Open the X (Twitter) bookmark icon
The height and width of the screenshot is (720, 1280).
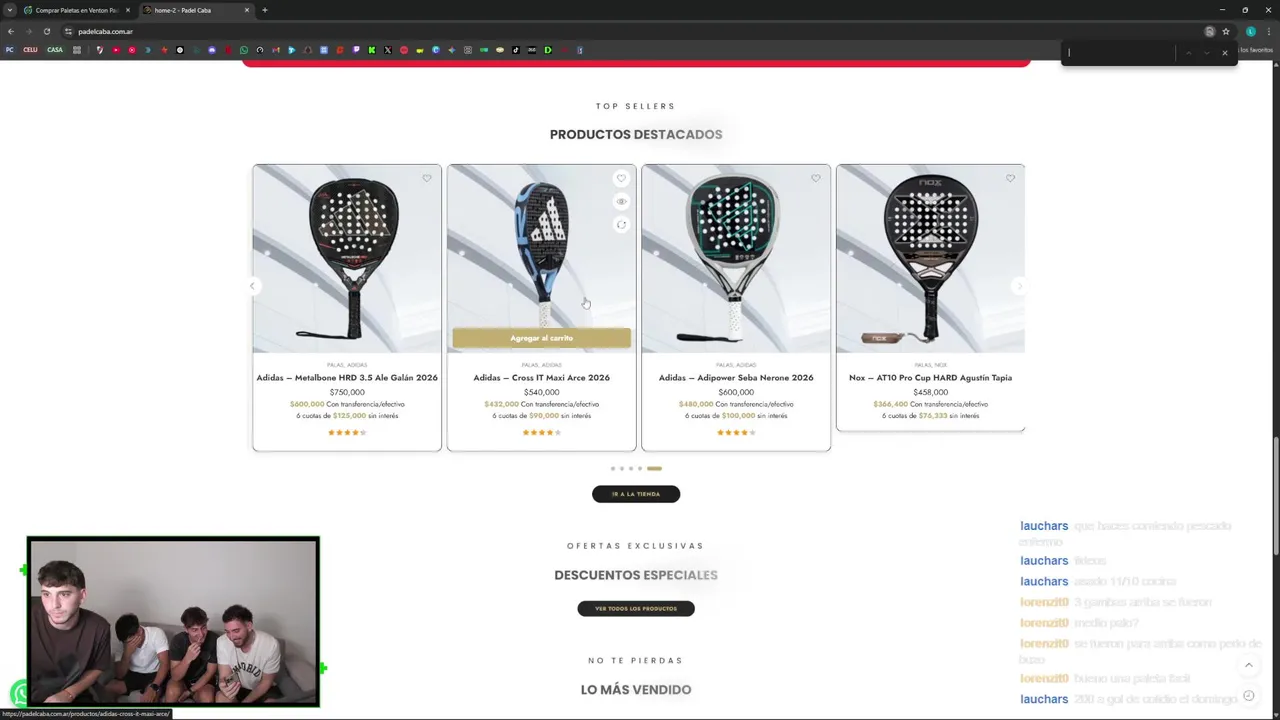pos(387,50)
